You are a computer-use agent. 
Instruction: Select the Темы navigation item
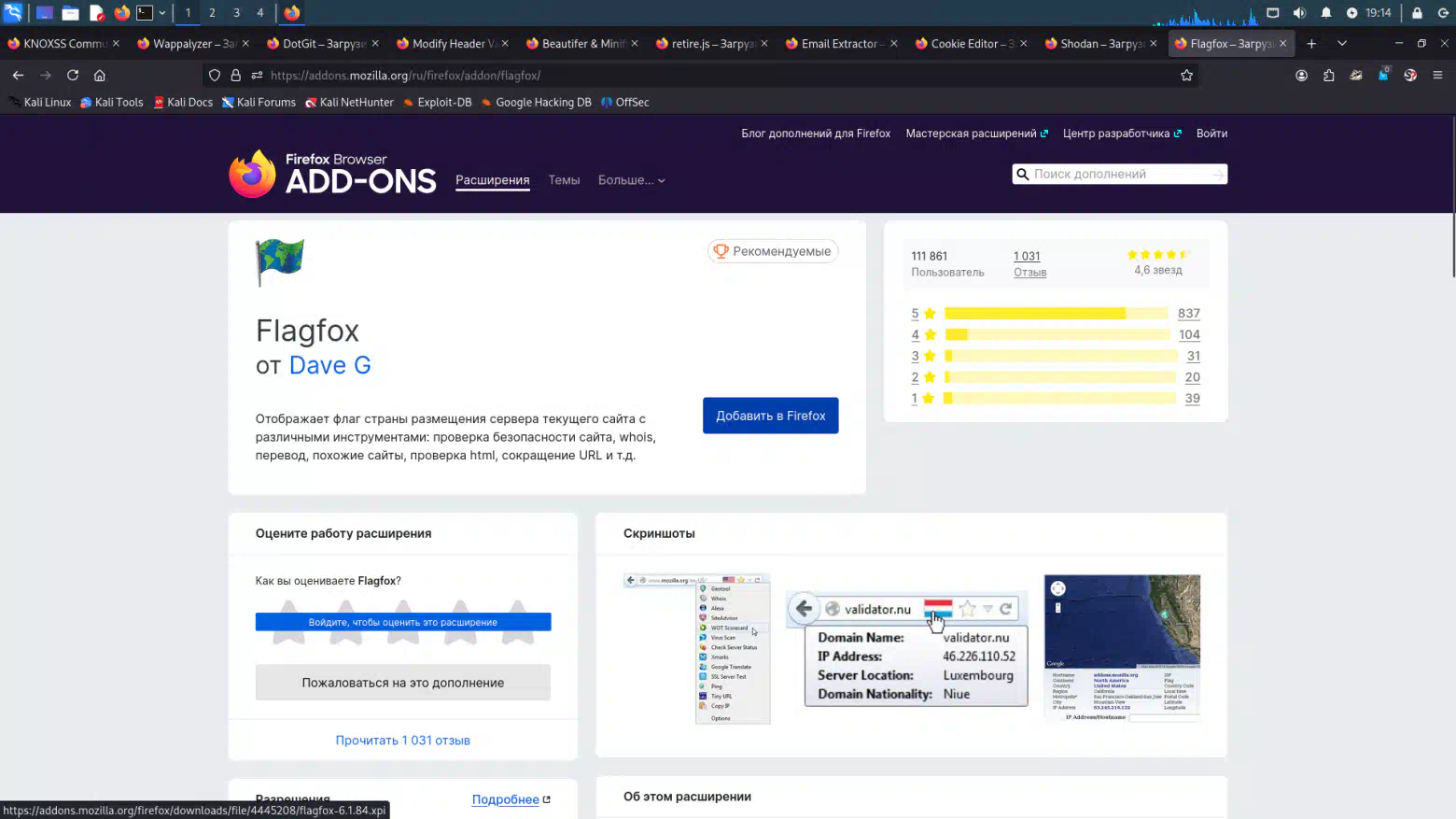pyautogui.click(x=564, y=180)
